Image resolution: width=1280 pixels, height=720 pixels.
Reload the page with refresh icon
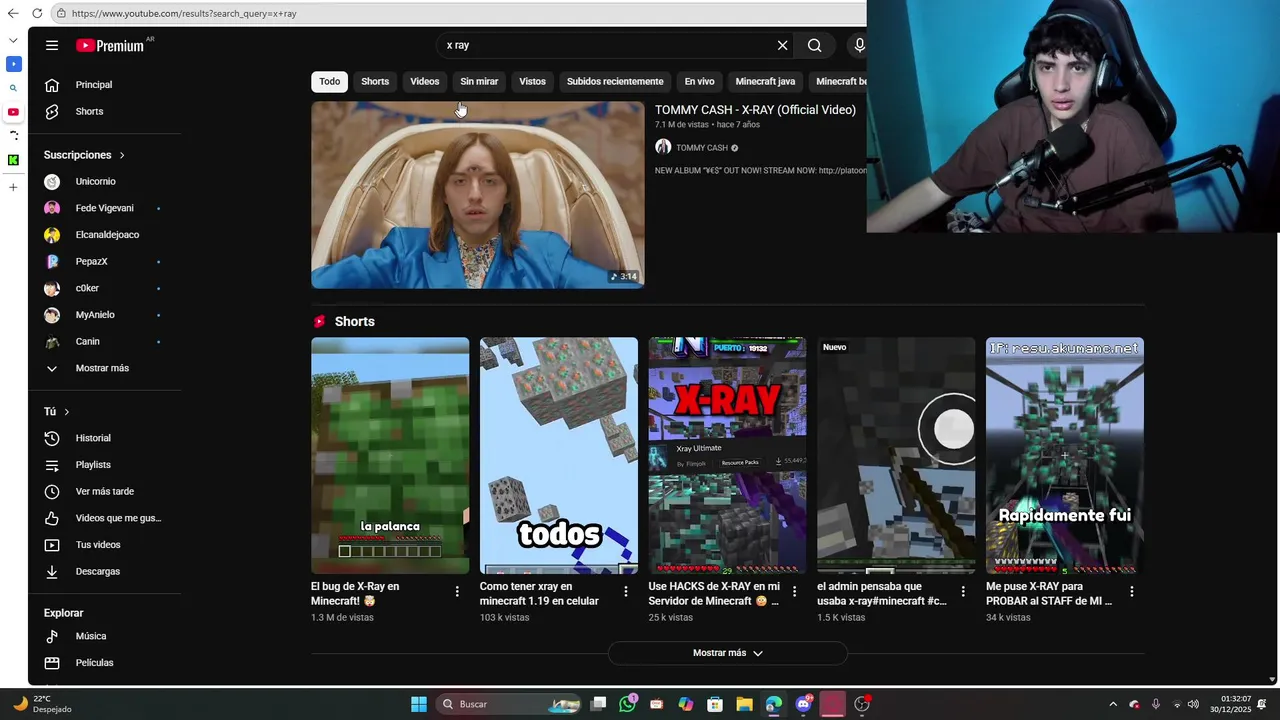click(x=37, y=13)
